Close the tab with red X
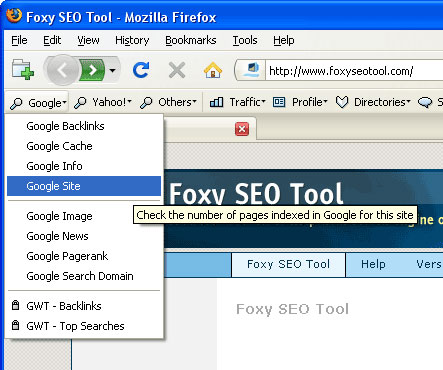Image resolution: width=443 pixels, height=370 pixels. [242, 129]
